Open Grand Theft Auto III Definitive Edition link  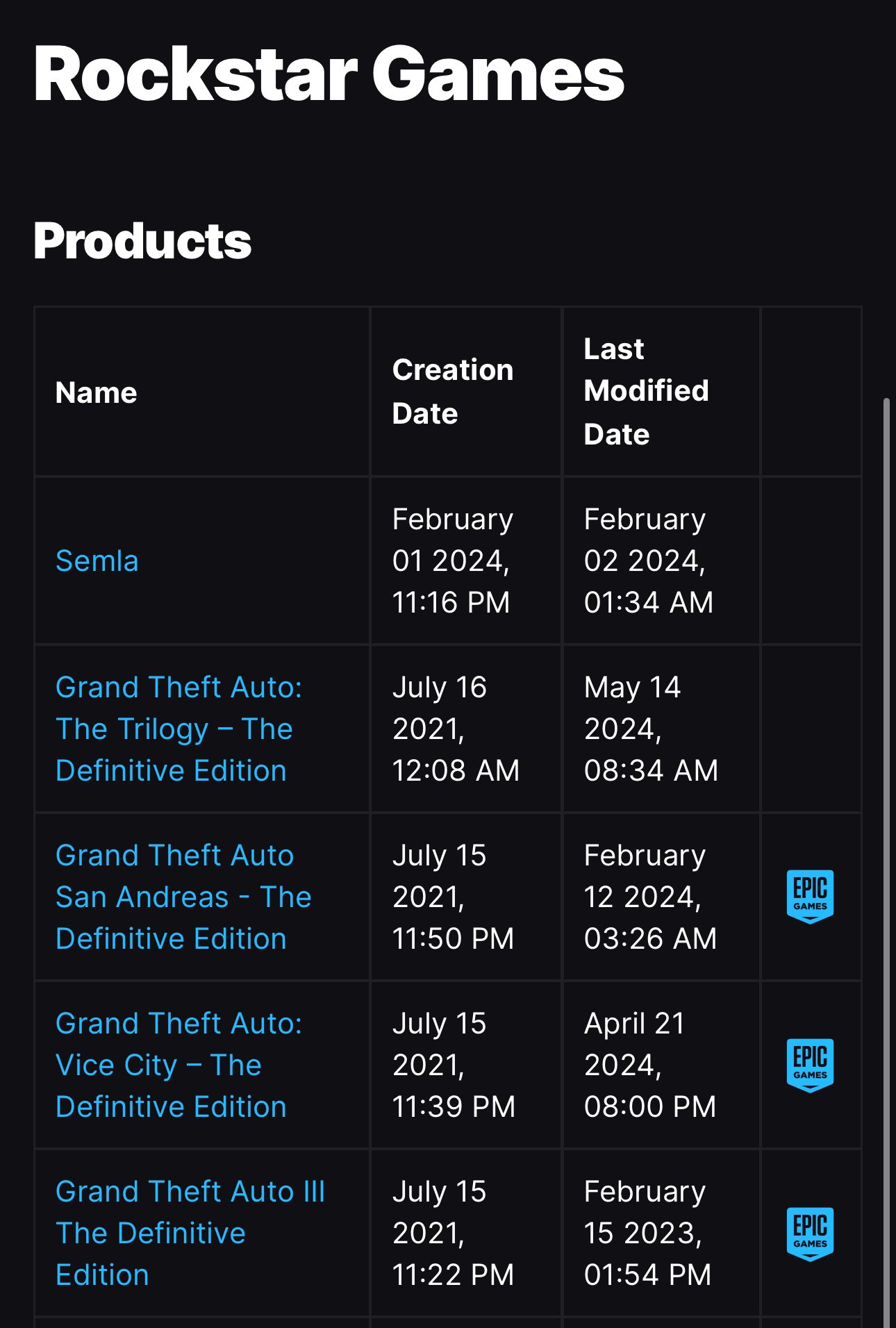pyautogui.click(x=190, y=1233)
